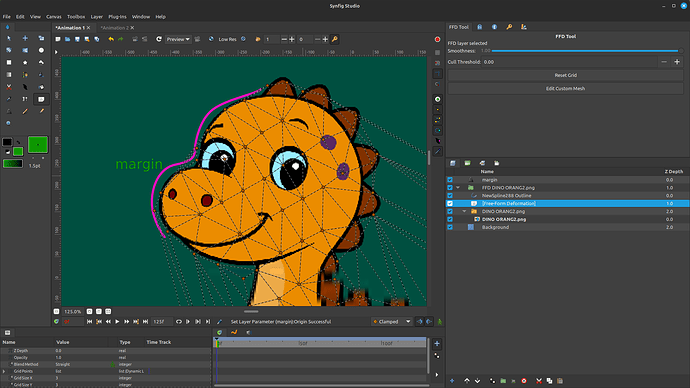The width and height of the screenshot is (690, 388).
Task: Raise the layer with up arrow
Action: [467, 381]
